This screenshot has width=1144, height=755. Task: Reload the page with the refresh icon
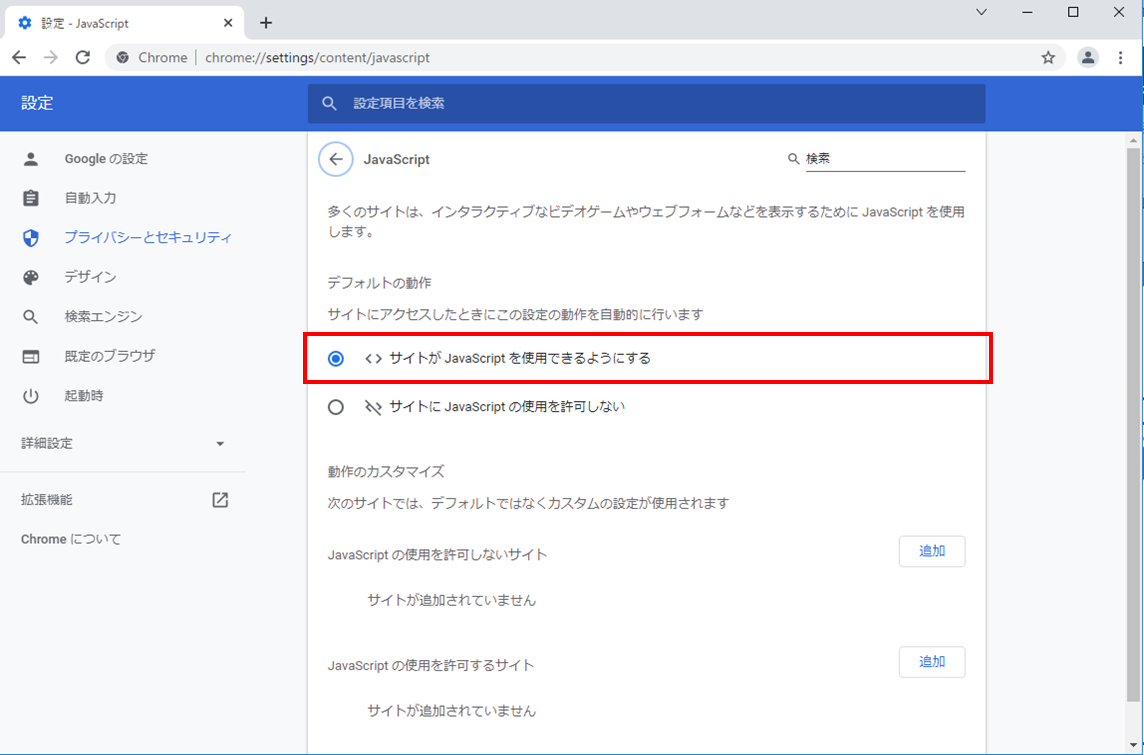[x=83, y=58]
